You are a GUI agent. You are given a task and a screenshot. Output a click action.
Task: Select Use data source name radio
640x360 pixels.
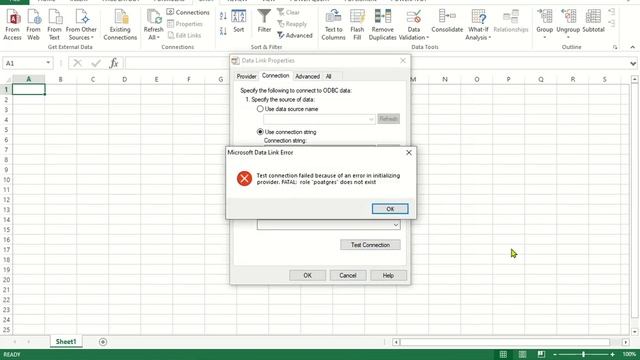(x=260, y=109)
